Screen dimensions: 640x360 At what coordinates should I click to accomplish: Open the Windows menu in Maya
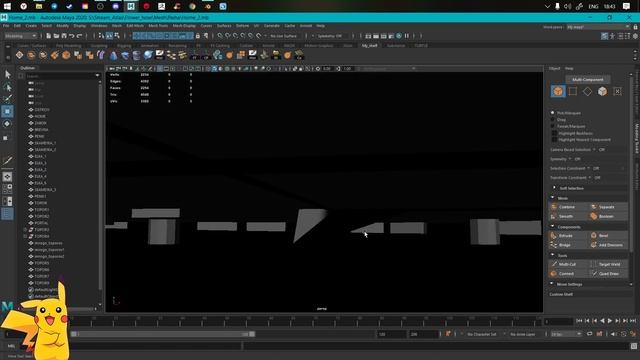99,26
